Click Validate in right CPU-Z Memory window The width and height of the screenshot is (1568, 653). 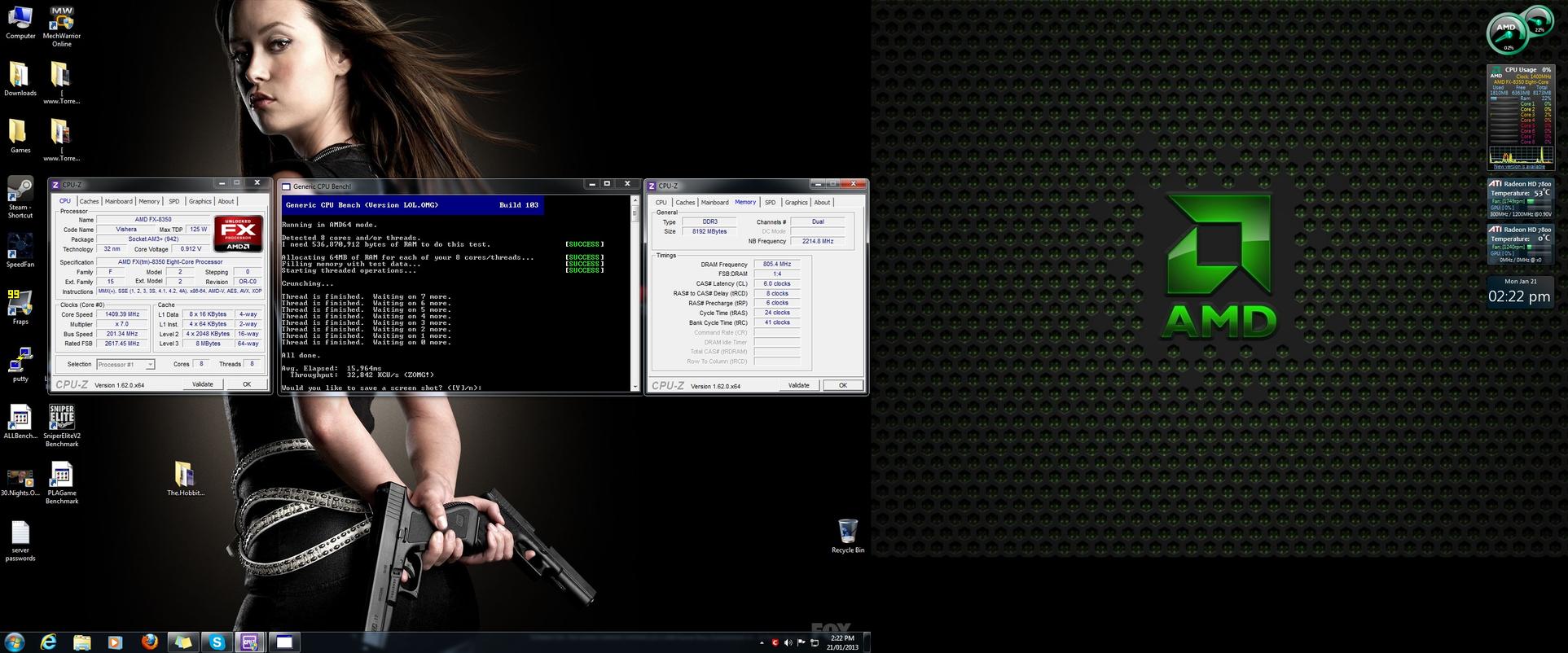point(799,385)
